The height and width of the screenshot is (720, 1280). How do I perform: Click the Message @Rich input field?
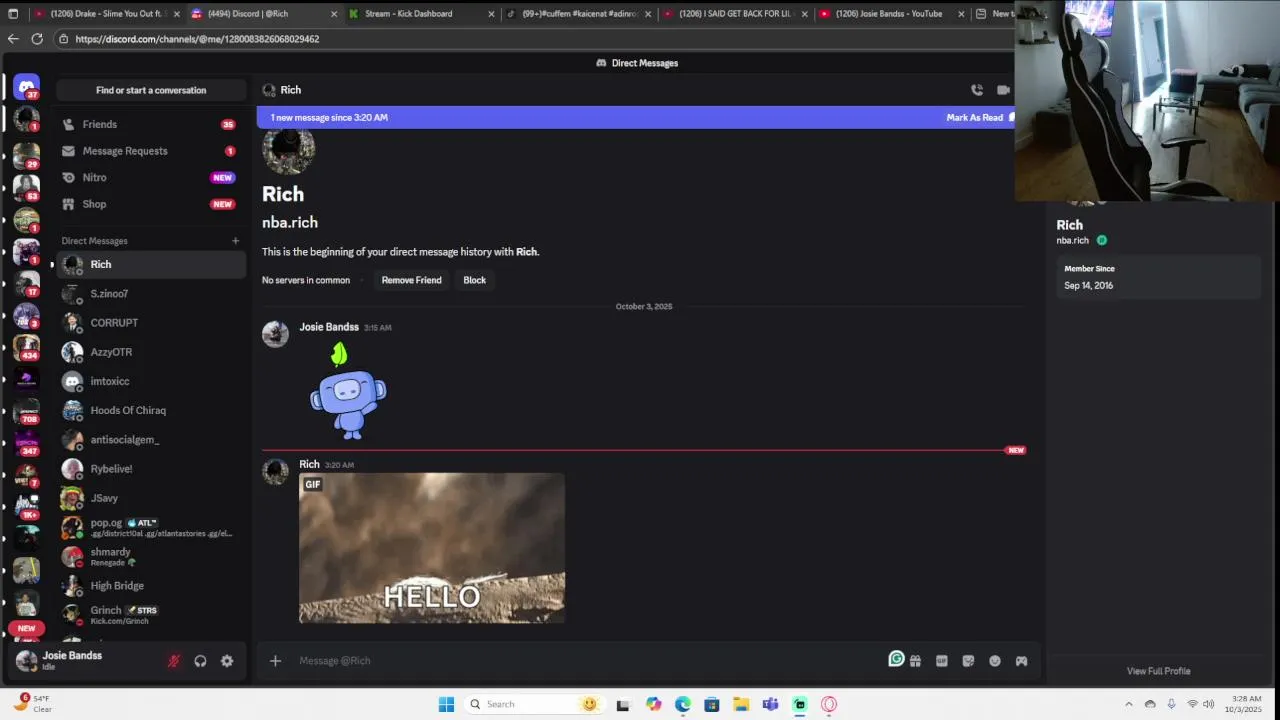590,661
